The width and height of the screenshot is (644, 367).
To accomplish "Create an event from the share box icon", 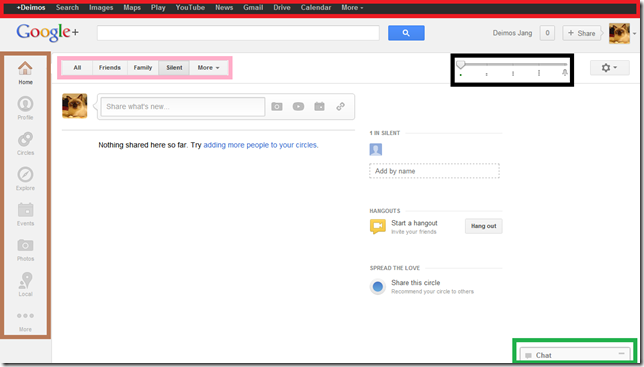I will pos(319,107).
